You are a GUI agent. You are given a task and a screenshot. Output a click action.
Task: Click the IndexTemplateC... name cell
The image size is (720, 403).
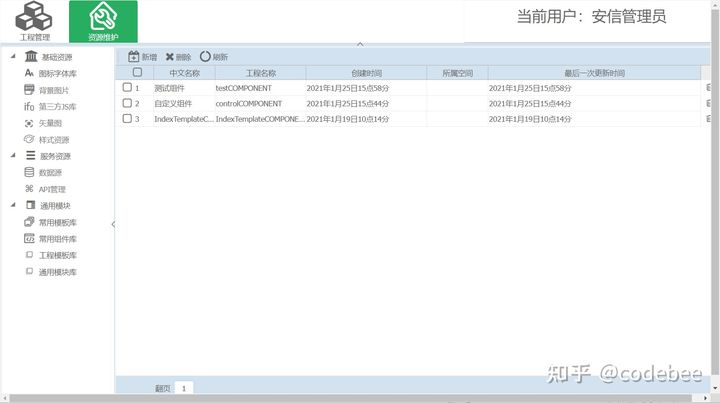(184, 119)
